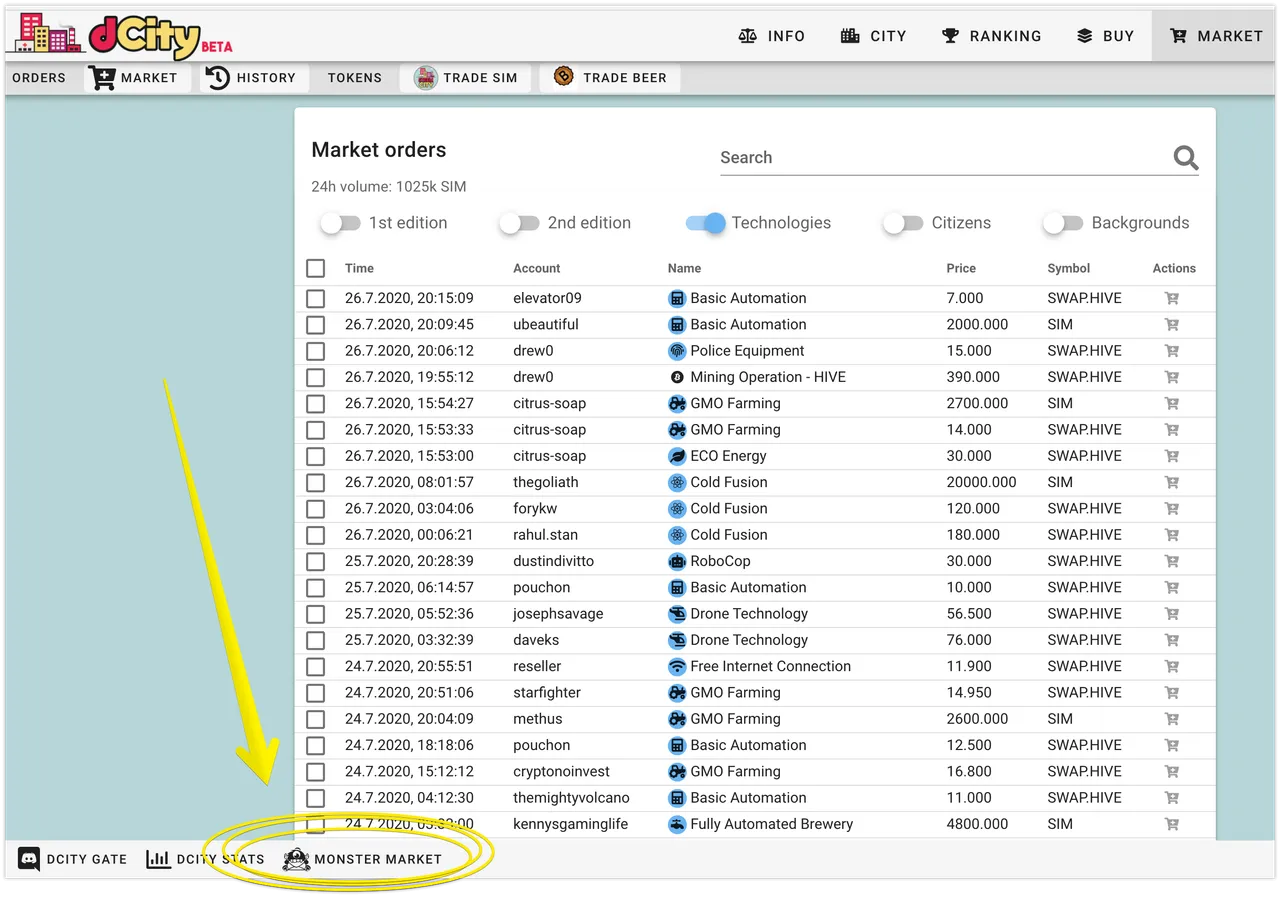Click the Mining Operation coin icon

[677, 377]
